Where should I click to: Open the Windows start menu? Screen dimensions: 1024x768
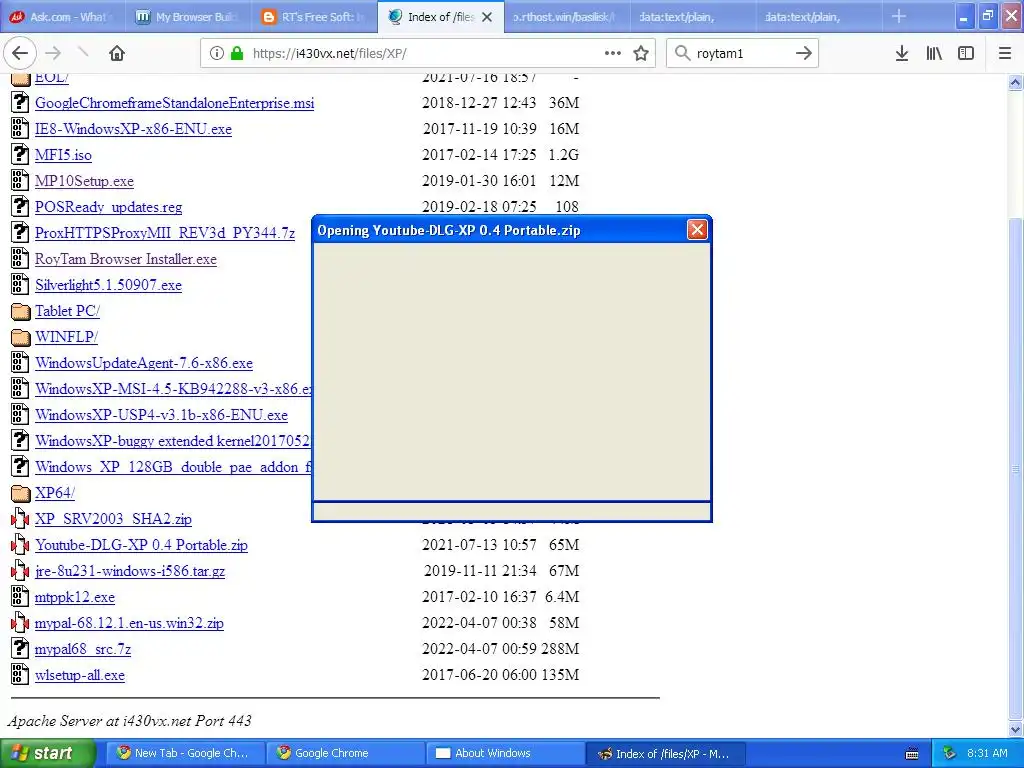48,753
